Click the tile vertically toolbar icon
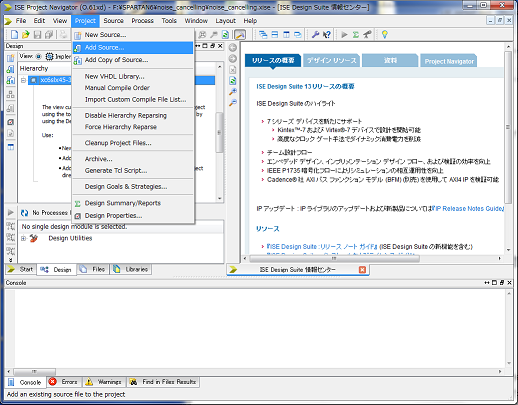The height and width of the screenshot is (405, 518). pos(286,34)
